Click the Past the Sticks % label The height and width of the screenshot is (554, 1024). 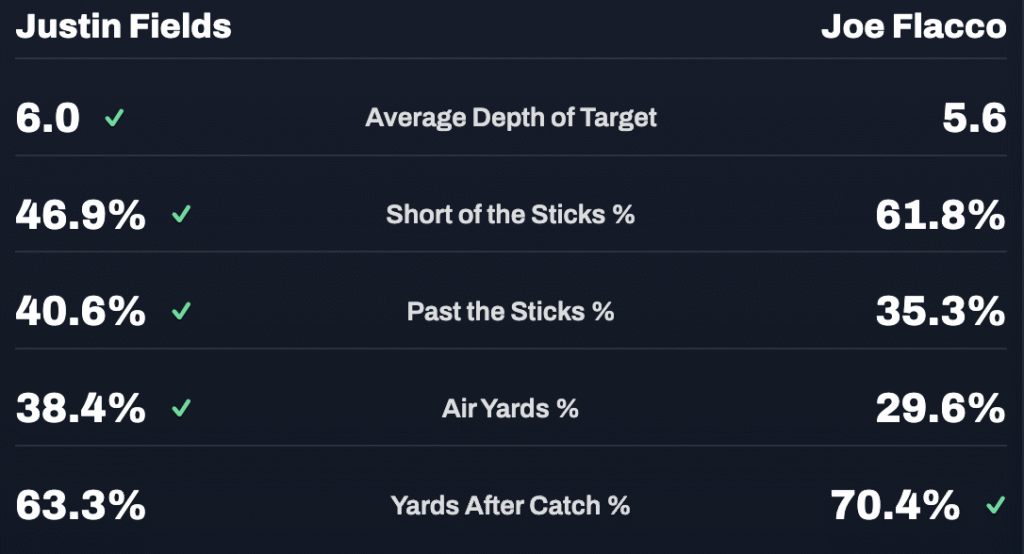pos(510,312)
